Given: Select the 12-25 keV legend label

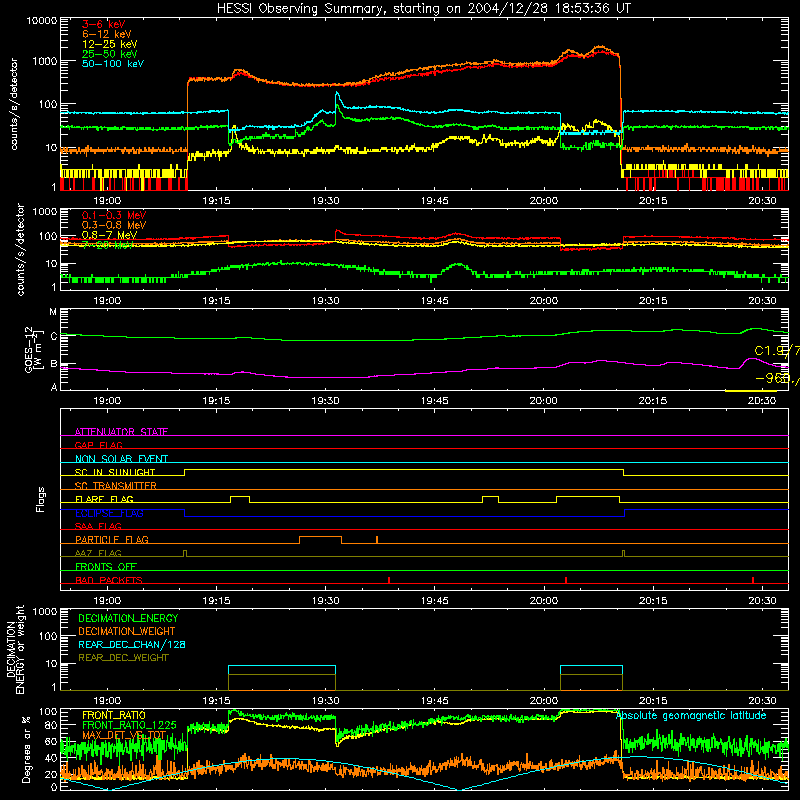Looking at the screenshot, I should [x=109, y=44].
